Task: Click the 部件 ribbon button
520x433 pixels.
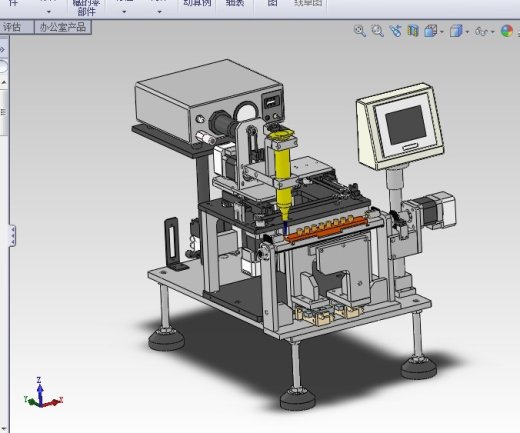Action: click(x=87, y=12)
